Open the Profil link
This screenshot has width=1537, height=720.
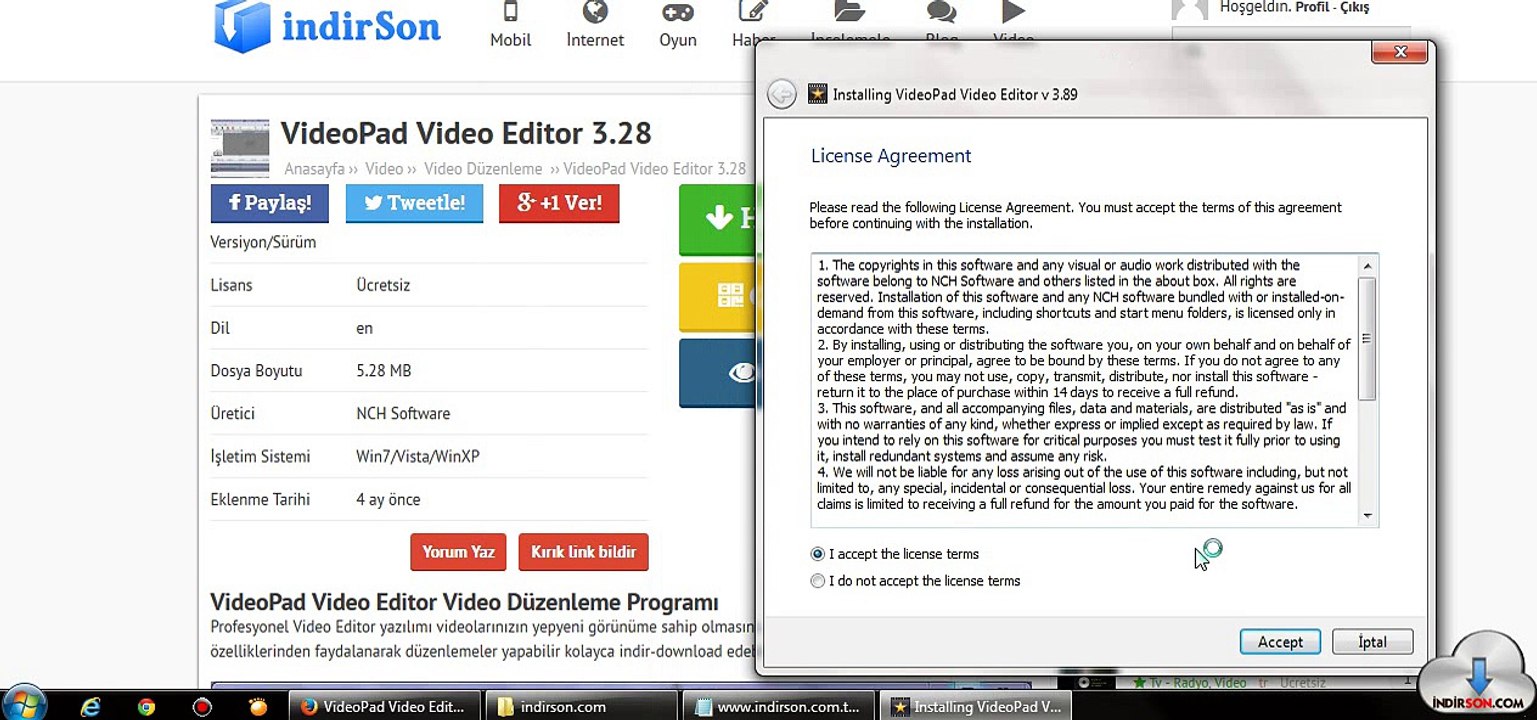point(1311,8)
